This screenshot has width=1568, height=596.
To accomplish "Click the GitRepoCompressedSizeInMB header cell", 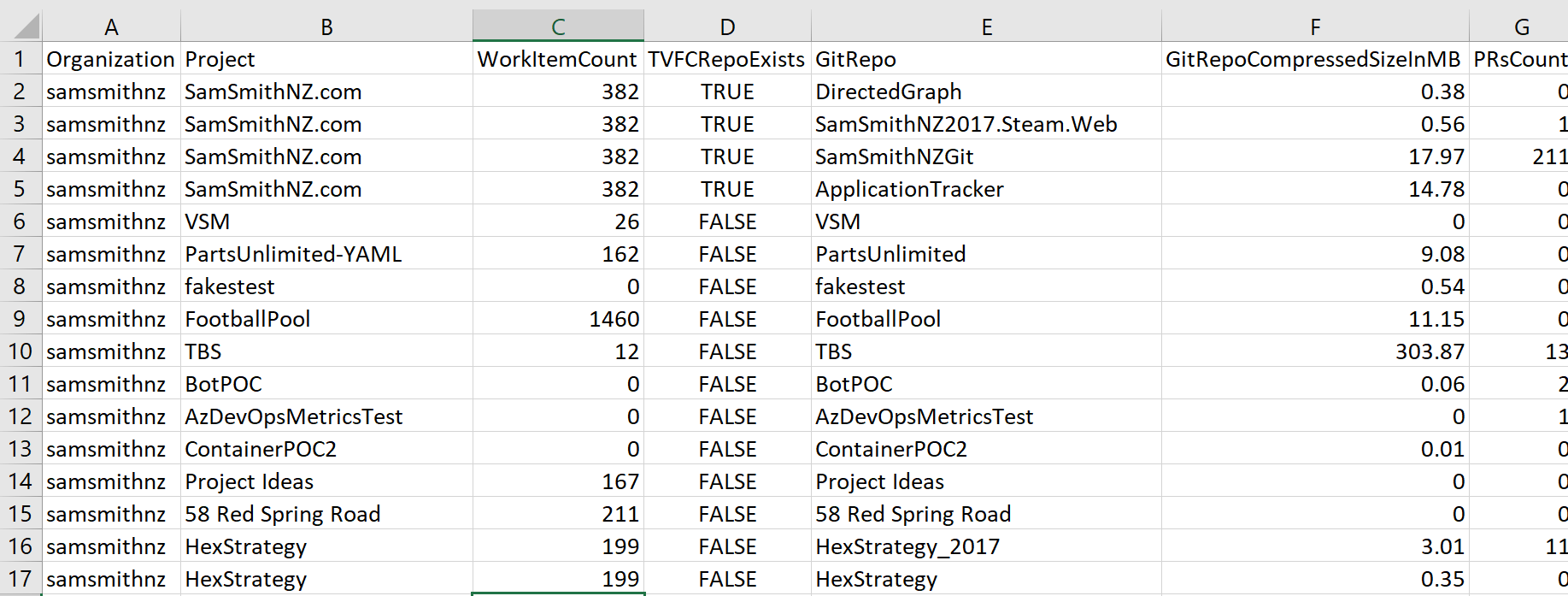I will tap(1315, 59).
